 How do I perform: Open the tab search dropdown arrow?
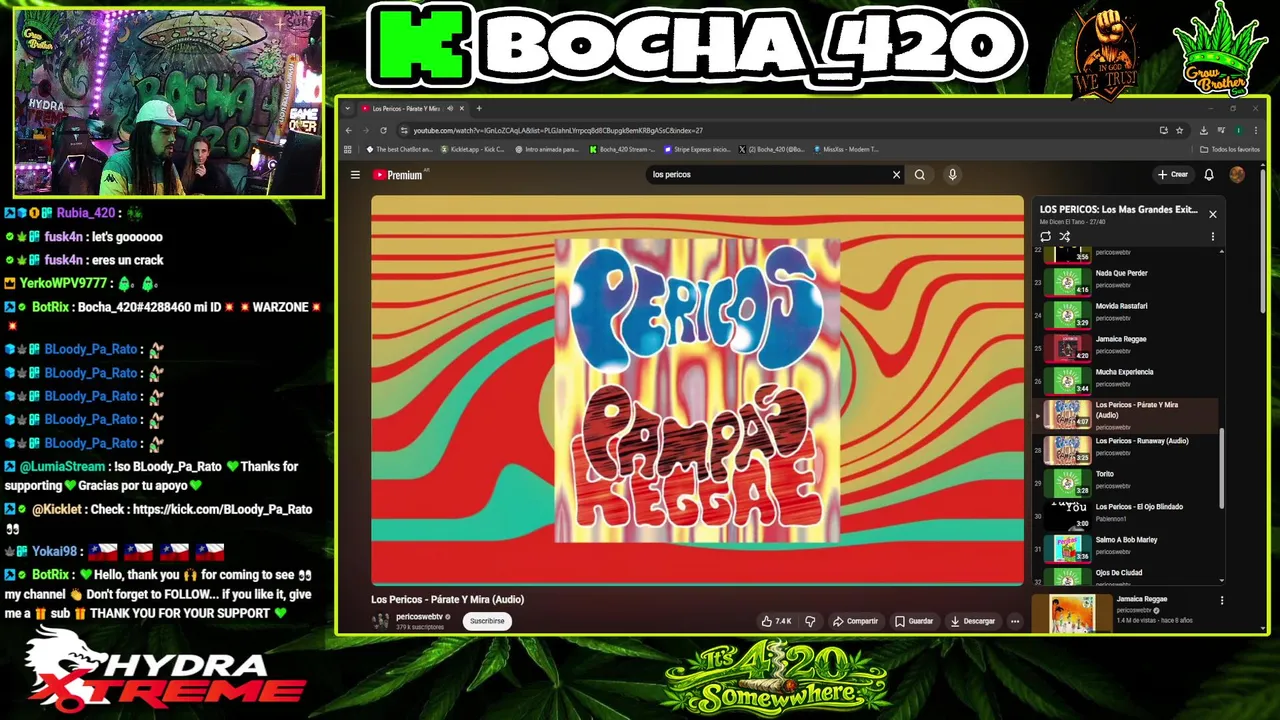pos(348,108)
